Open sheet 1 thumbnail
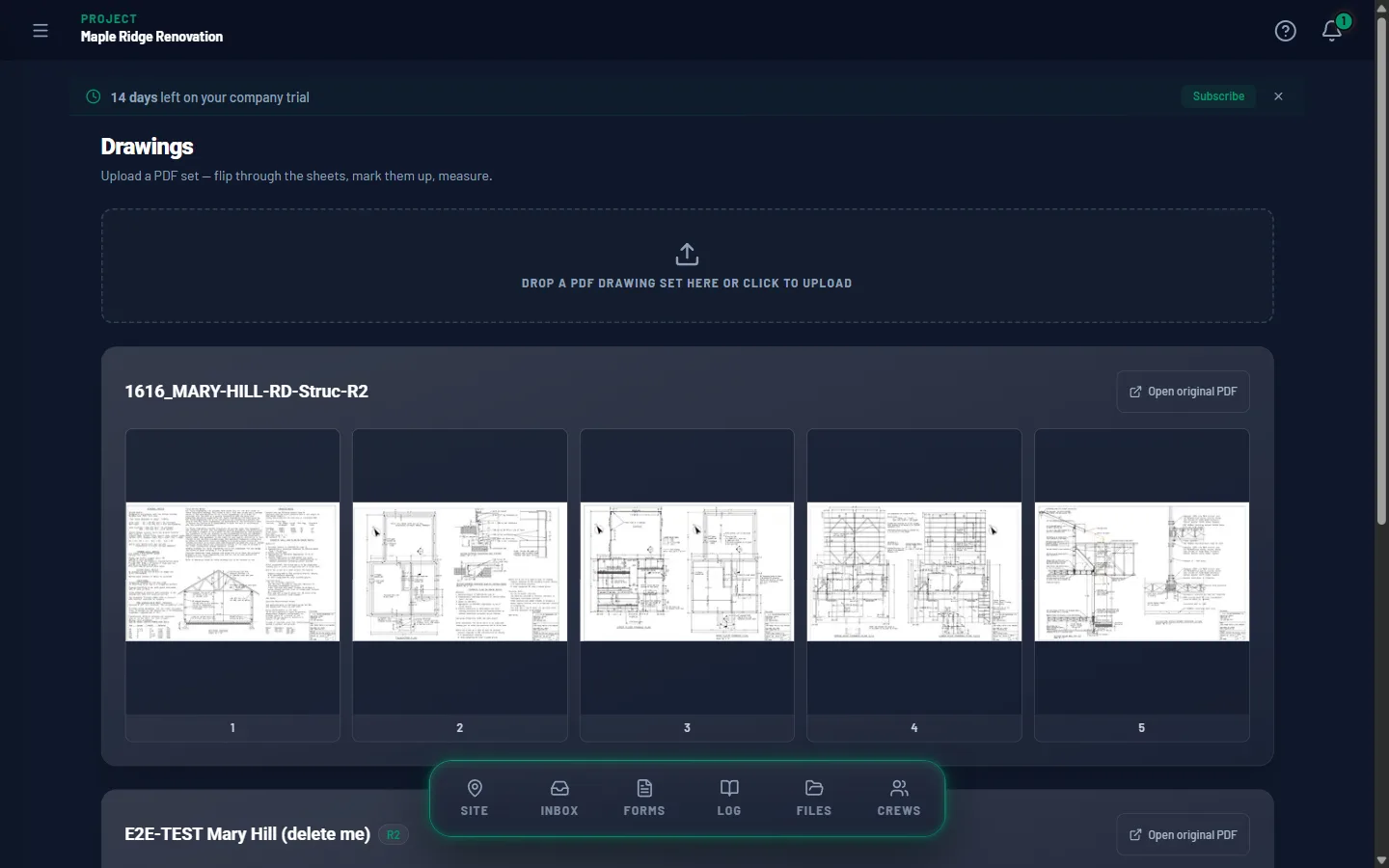 click(x=232, y=584)
